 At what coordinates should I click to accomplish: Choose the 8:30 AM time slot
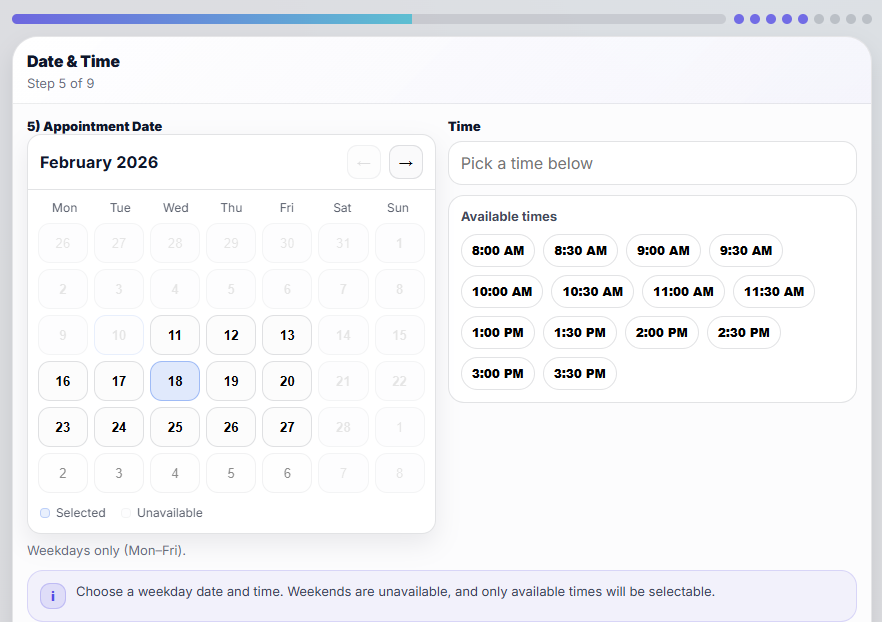[580, 251]
